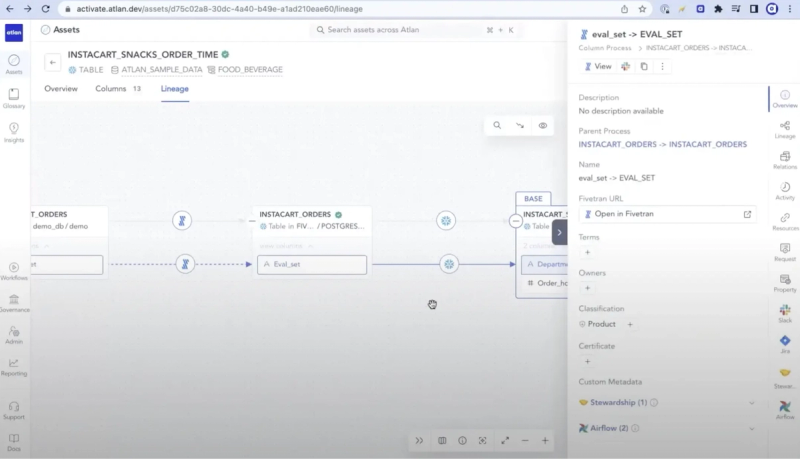
Task: Open Lineage tab in right rail
Action: (785, 130)
